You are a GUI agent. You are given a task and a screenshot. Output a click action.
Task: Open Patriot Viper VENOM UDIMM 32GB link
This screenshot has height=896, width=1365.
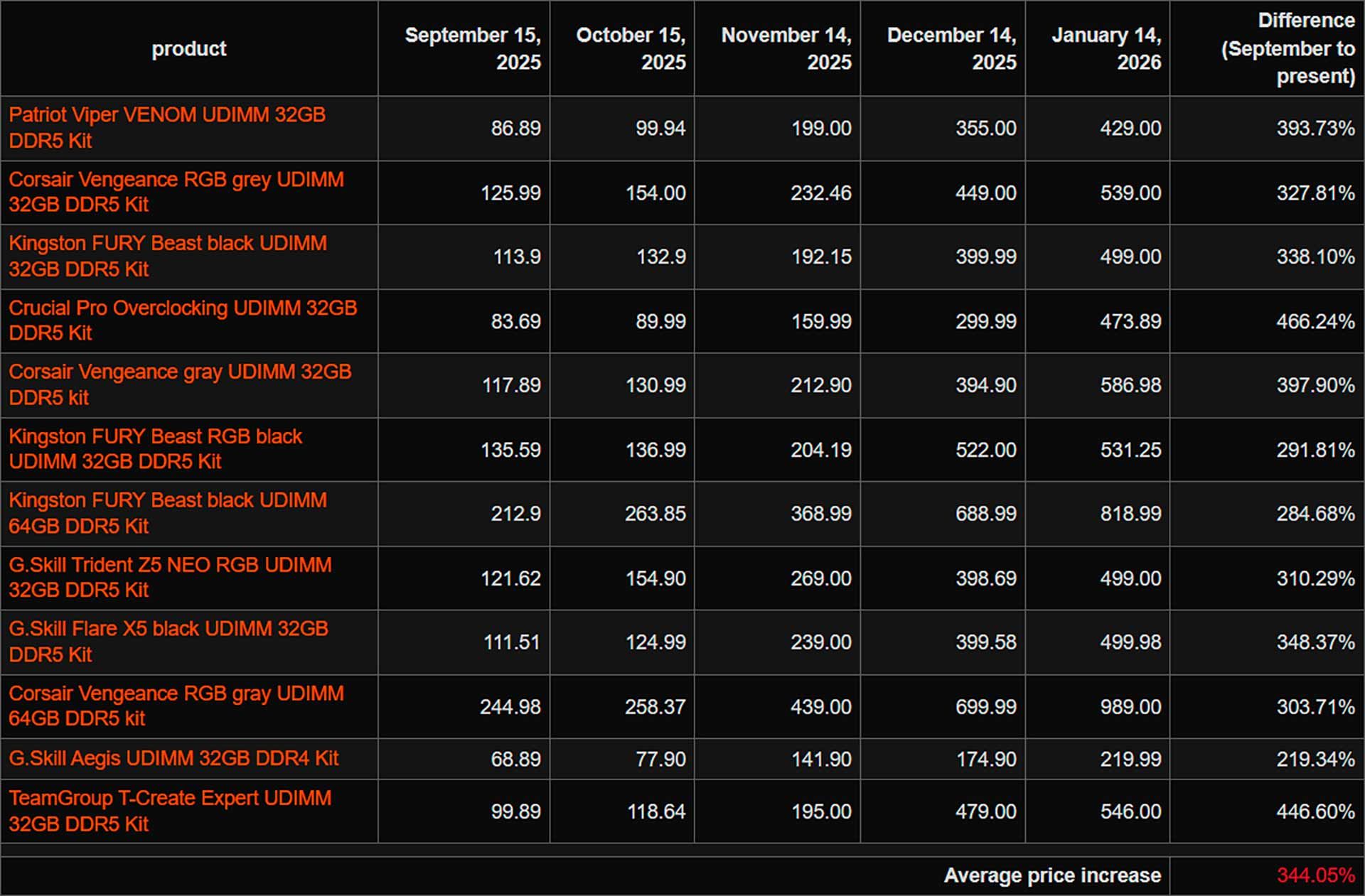pyautogui.click(x=166, y=115)
